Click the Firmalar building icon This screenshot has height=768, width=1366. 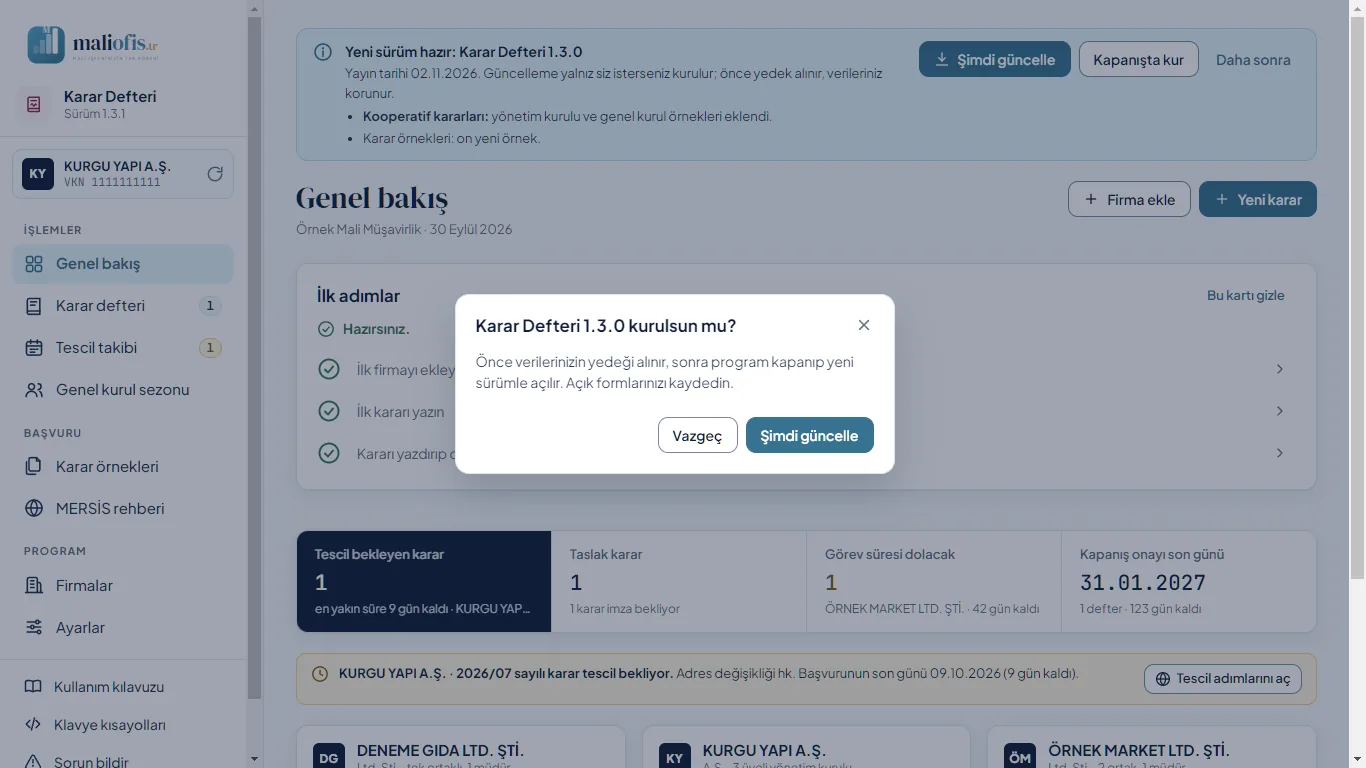click(x=34, y=586)
